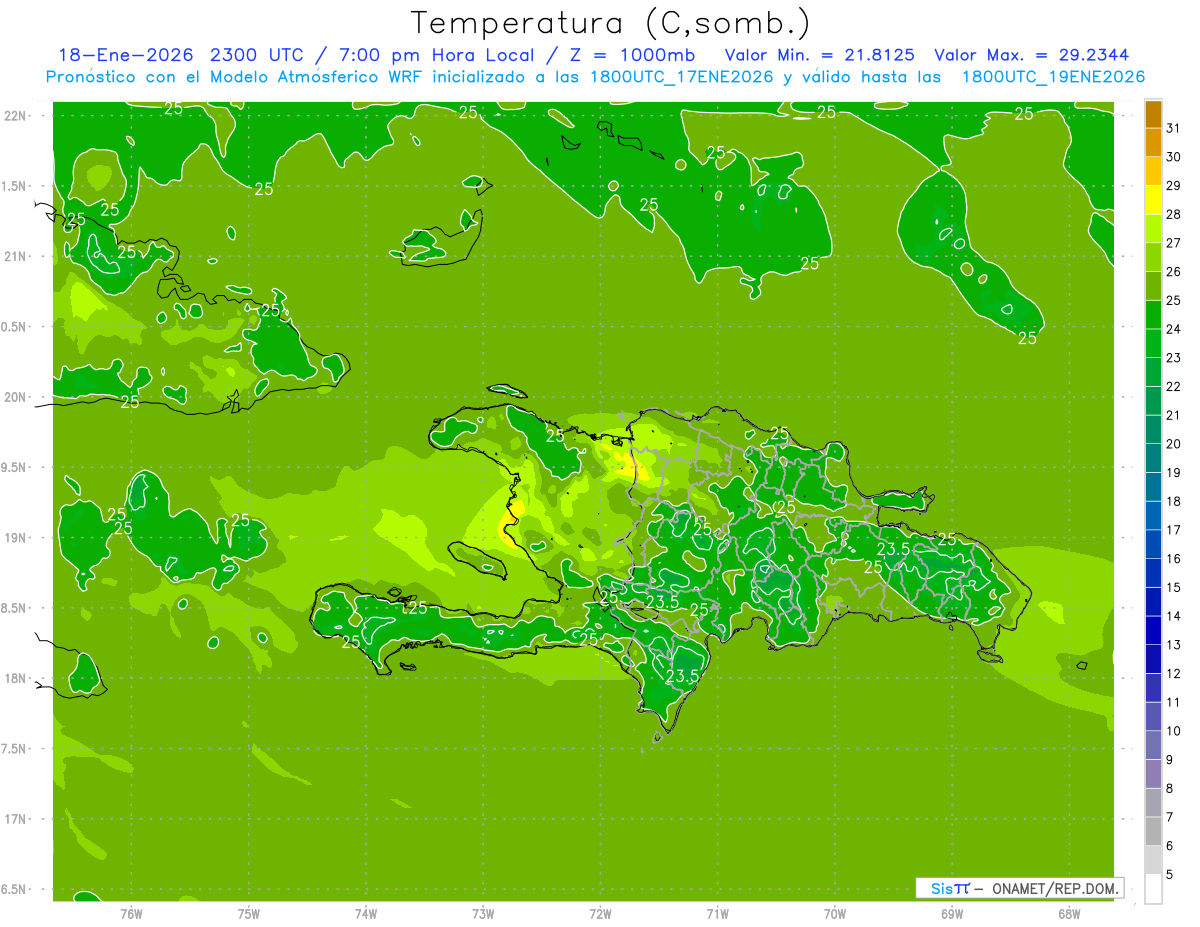Click the legend scale label '14'
Screen dimensions: 1200x927
click(1173, 616)
